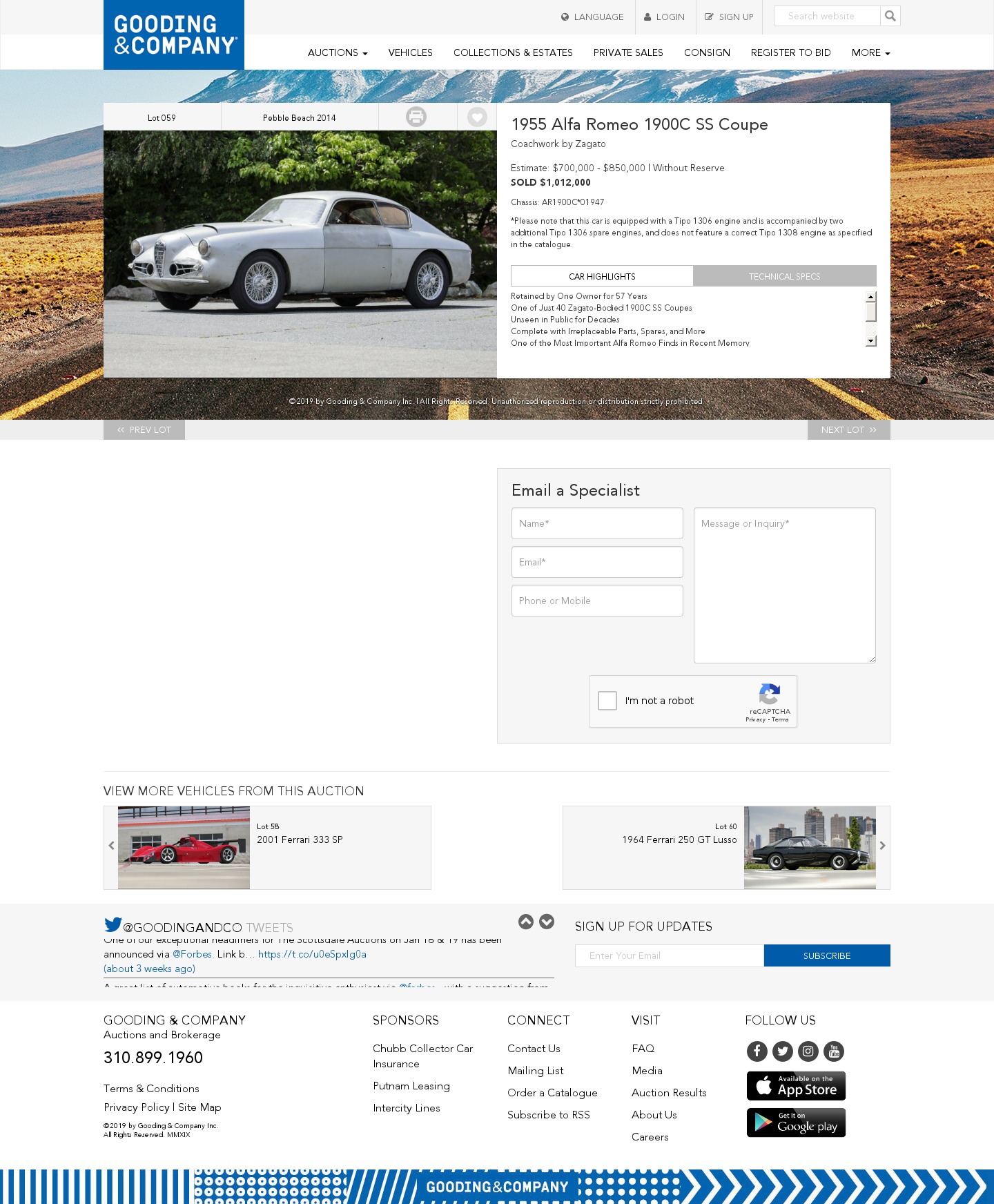
Task: Go to next vehicle in carousel
Action: (882, 846)
